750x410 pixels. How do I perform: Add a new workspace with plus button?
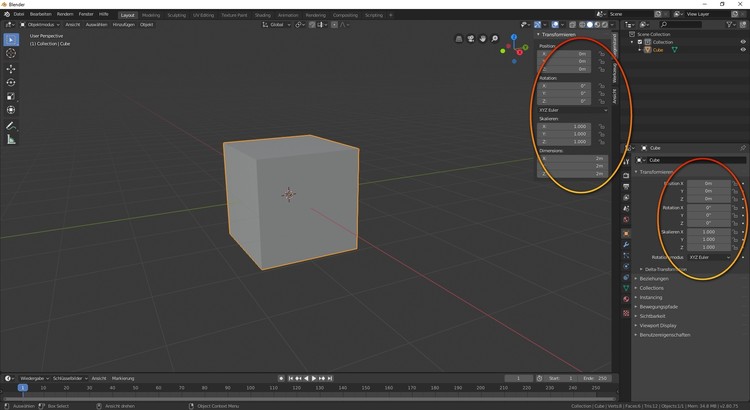tap(391, 15)
